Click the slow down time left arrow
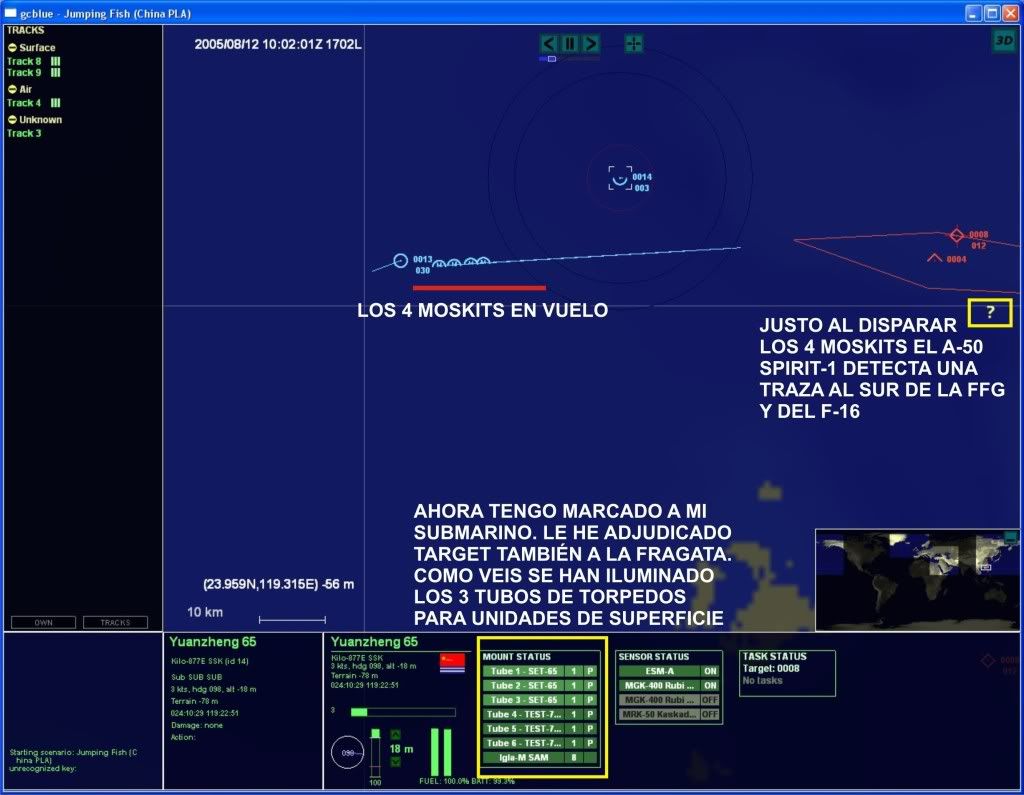Screen dimensions: 1024x795 [549, 43]
